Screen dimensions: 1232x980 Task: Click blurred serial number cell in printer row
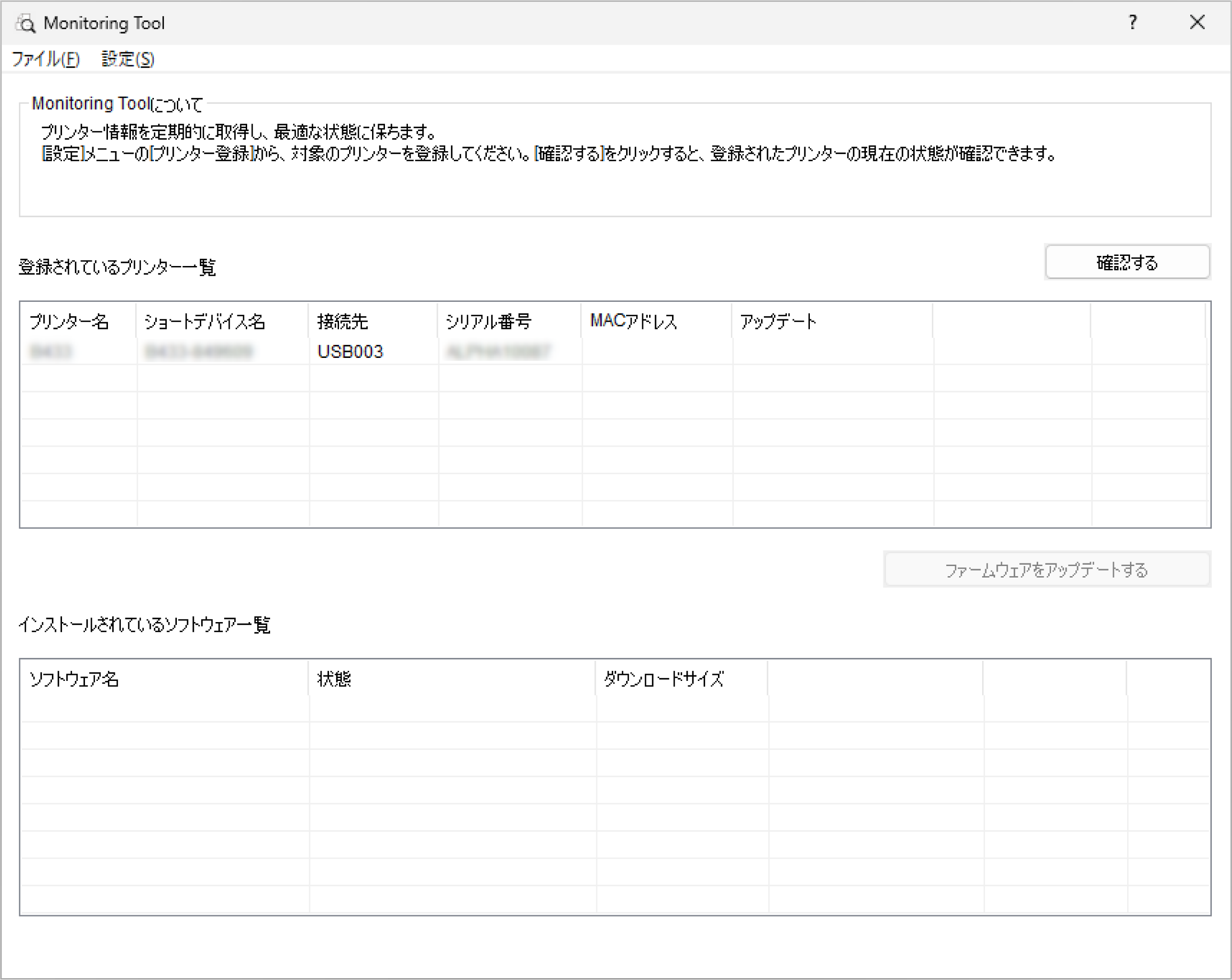[497, 351]
